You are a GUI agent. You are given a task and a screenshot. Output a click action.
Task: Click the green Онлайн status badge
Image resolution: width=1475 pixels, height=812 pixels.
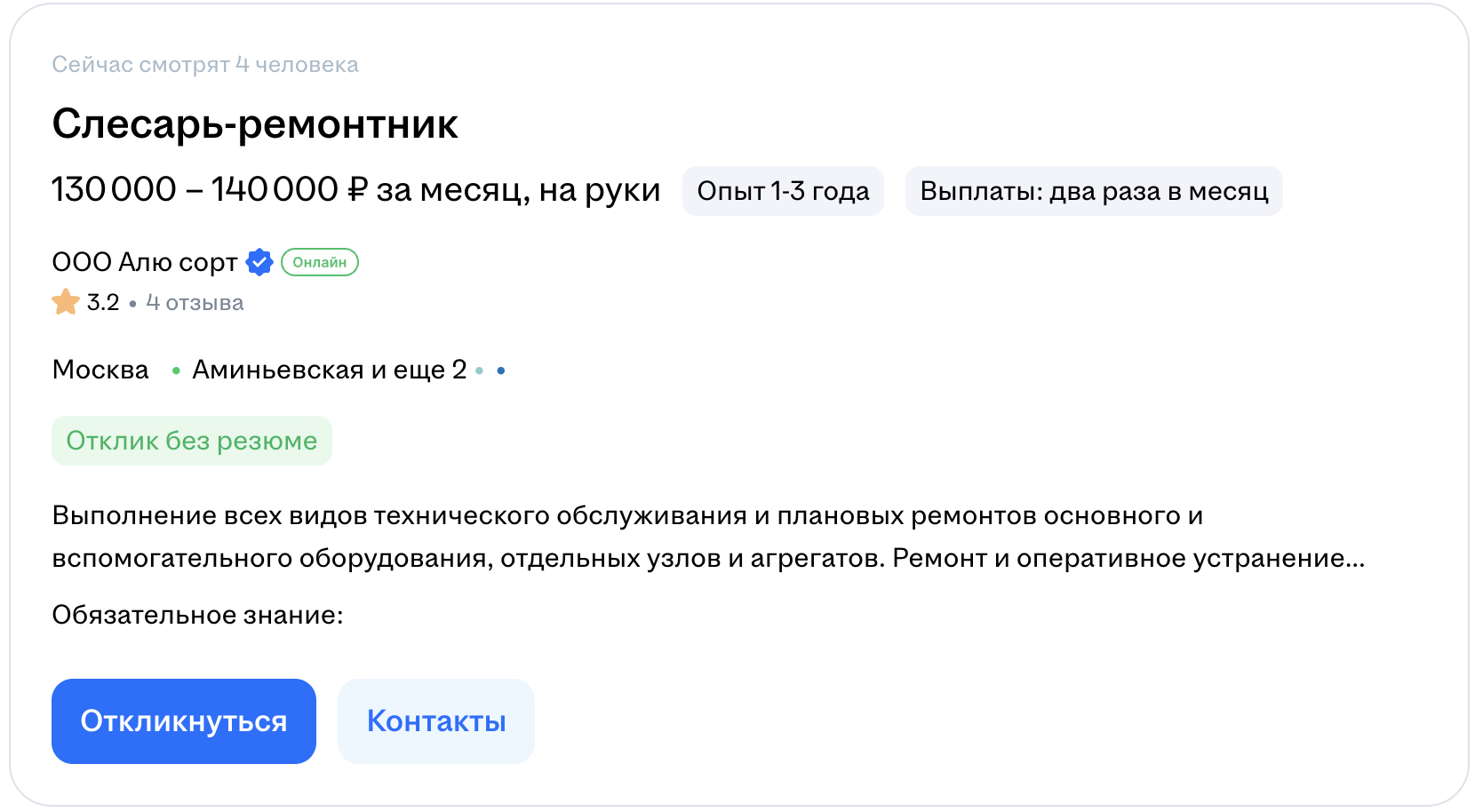(x=319, y=262)
